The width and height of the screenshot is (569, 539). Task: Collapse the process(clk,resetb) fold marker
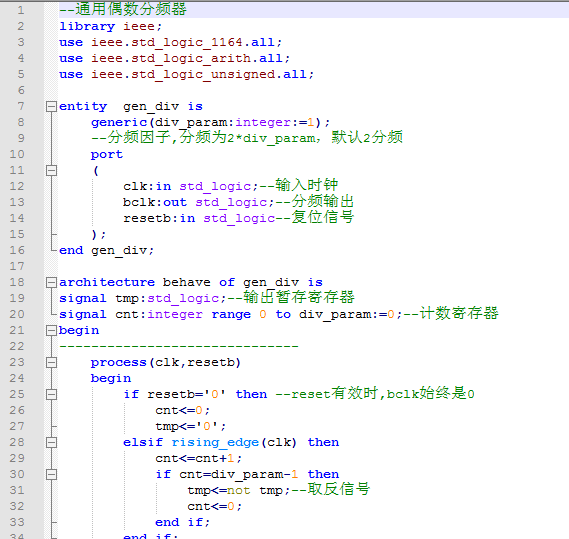[52, 362]
